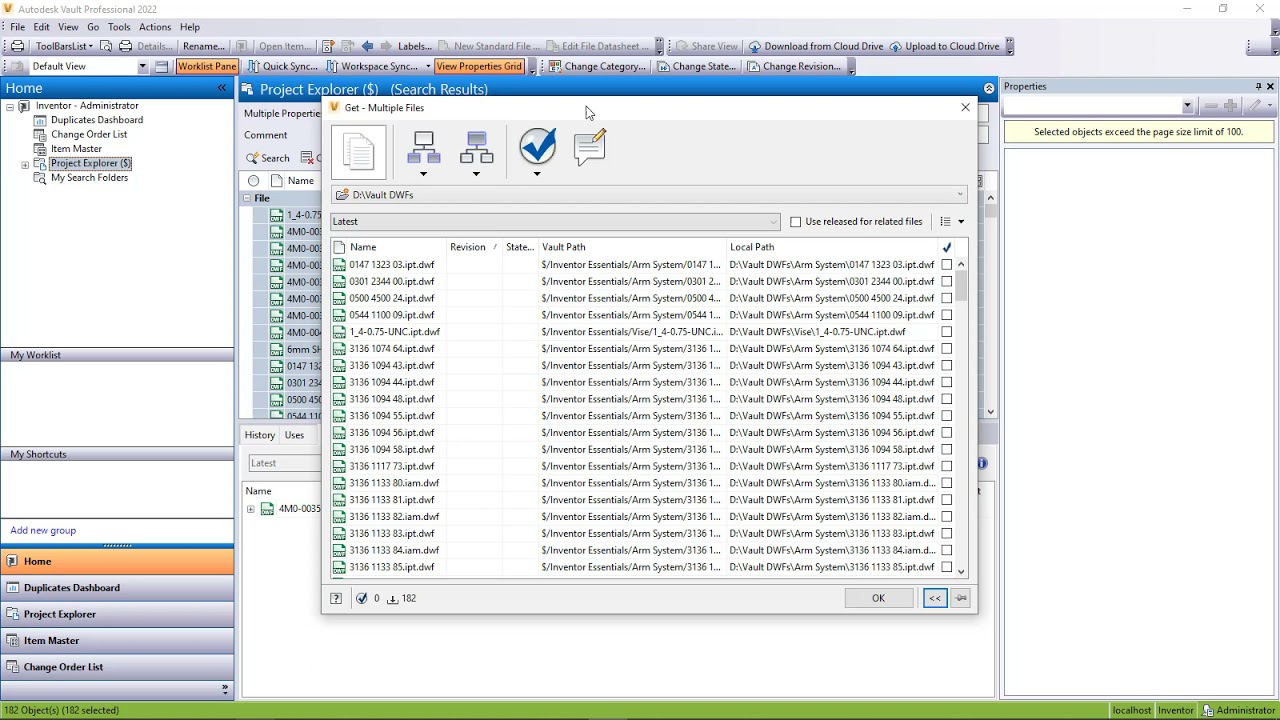
Task: Click the blue back arrow in toolbar
Action: pos(368,46)
